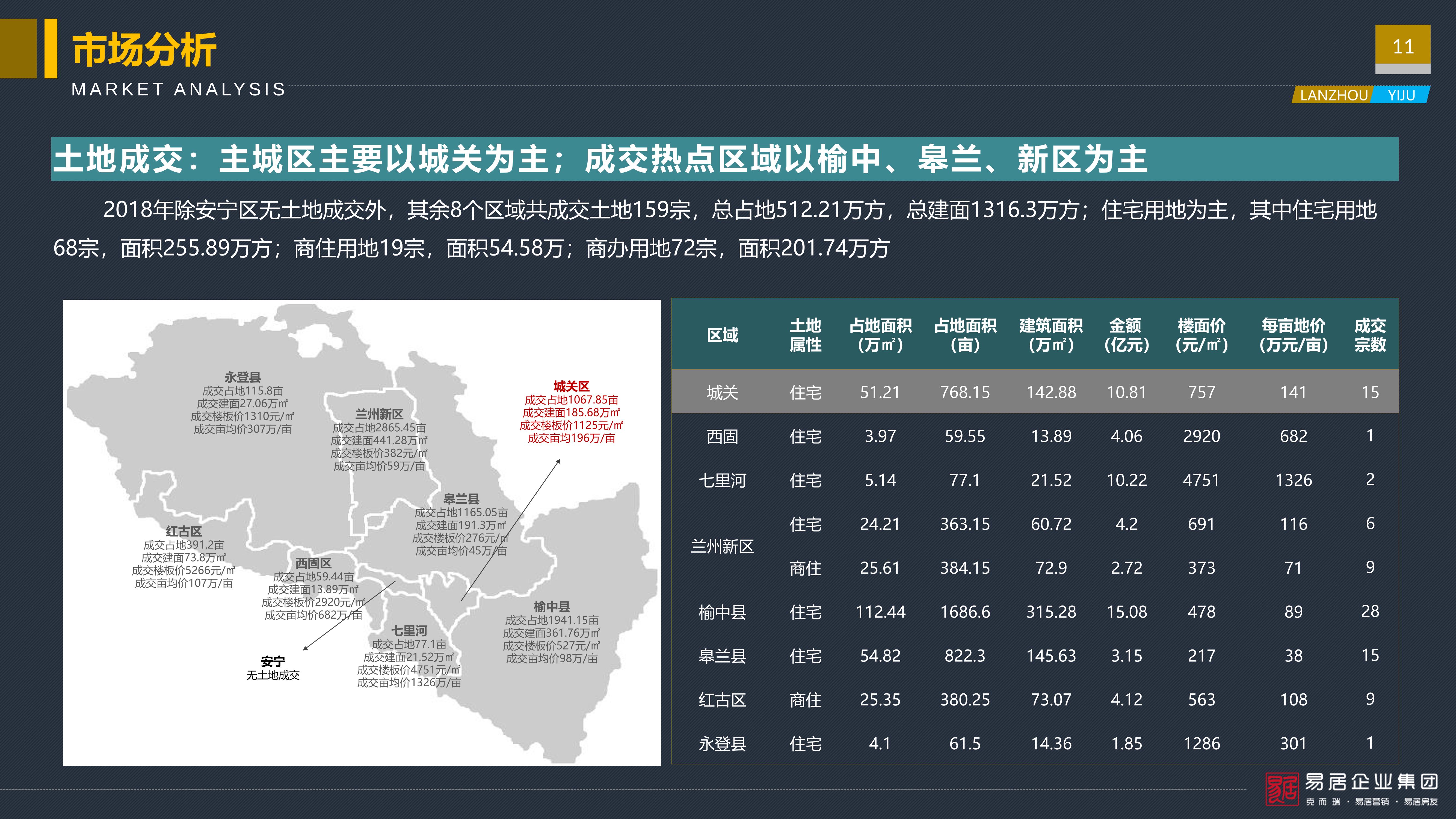Click the 易居企业集团 company name text
1456x819 pixels.
(1372, 782)
